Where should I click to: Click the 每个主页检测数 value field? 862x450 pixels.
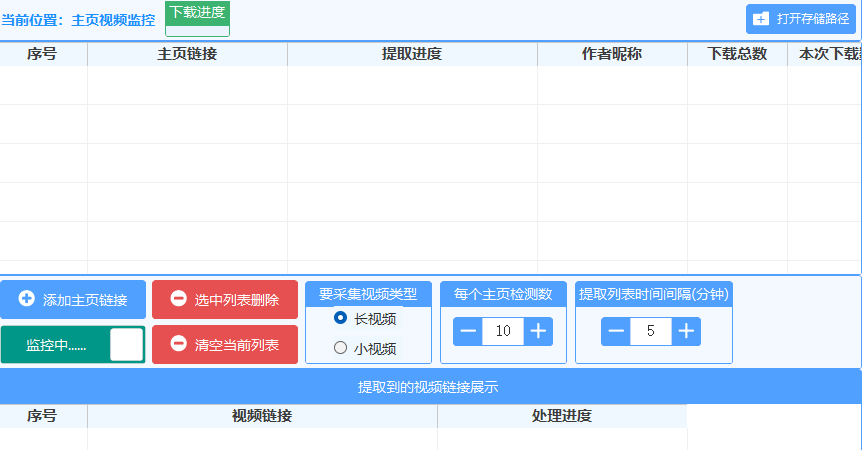click(503, 331)
